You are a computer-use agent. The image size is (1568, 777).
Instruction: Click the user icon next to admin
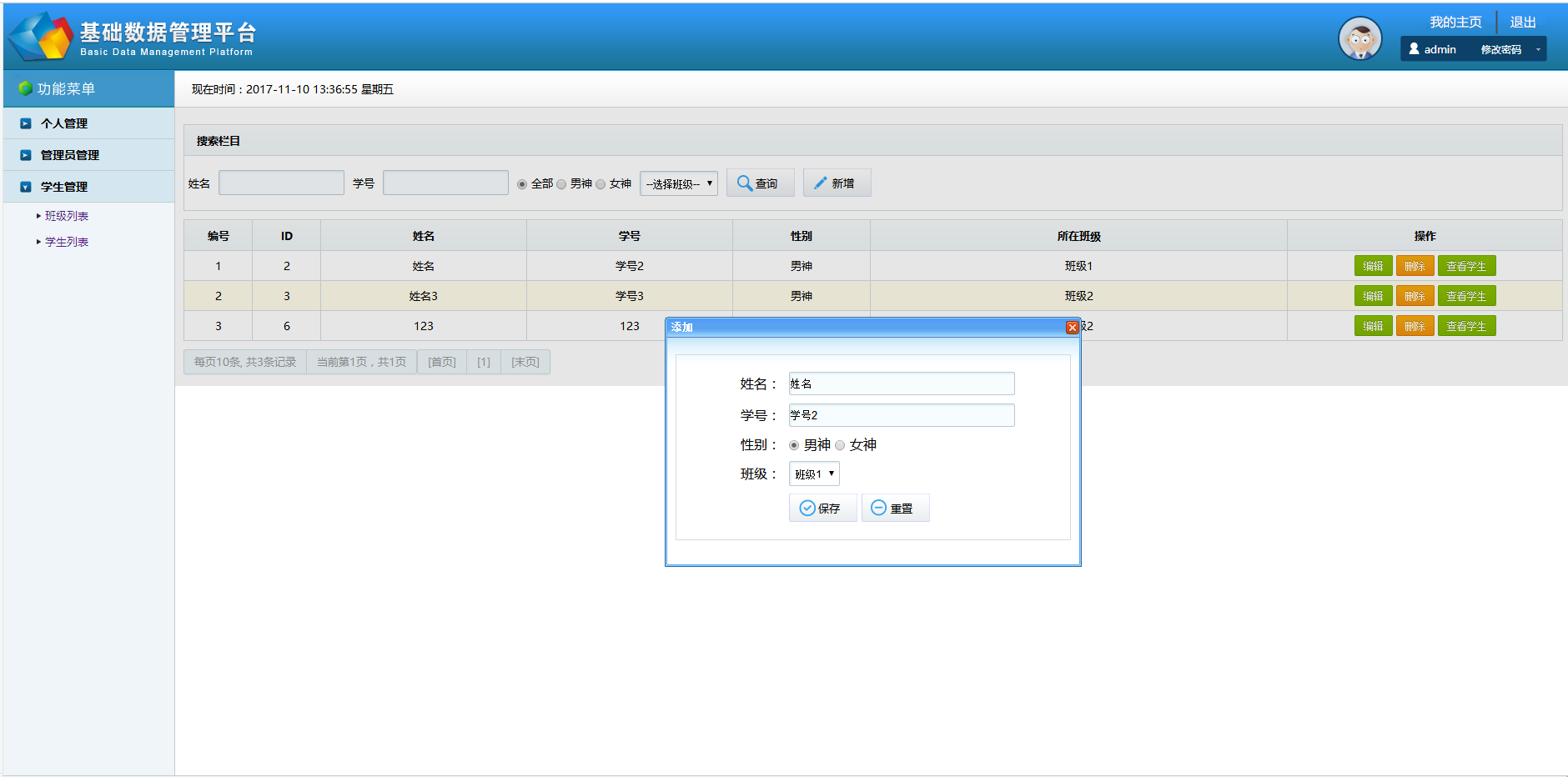click(x=1414, y=48)
